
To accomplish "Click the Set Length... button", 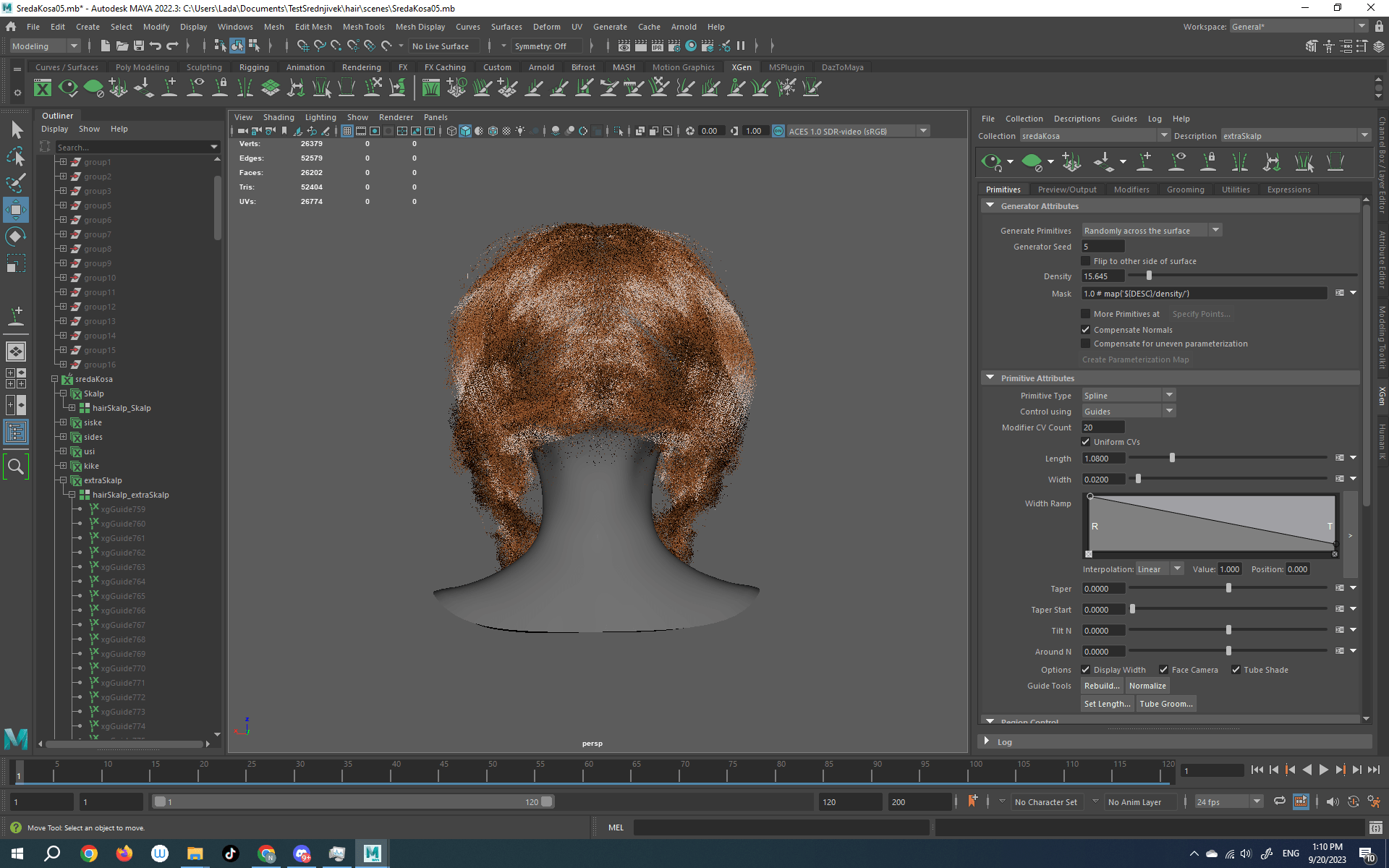I will click(x=1107, y=704).
